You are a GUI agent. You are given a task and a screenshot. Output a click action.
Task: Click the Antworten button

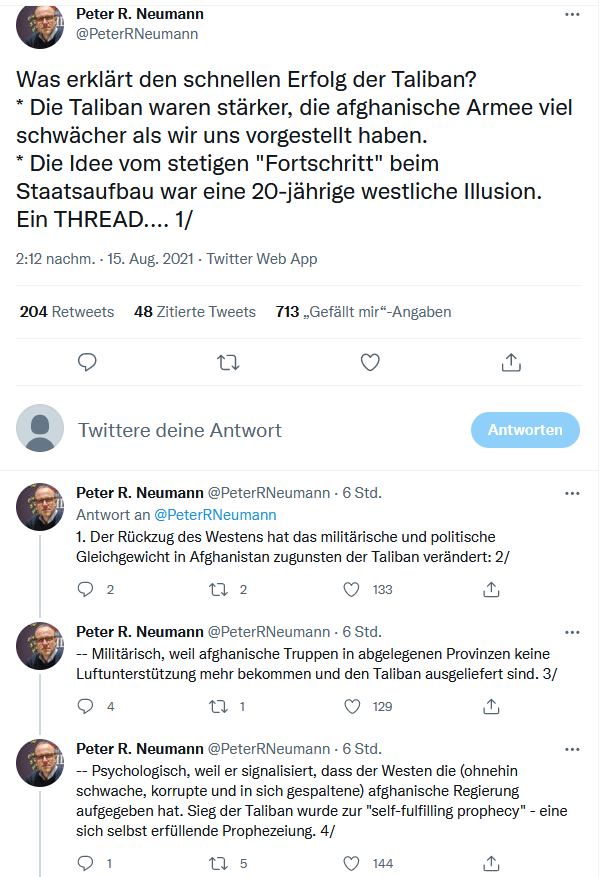pos(525,430)
